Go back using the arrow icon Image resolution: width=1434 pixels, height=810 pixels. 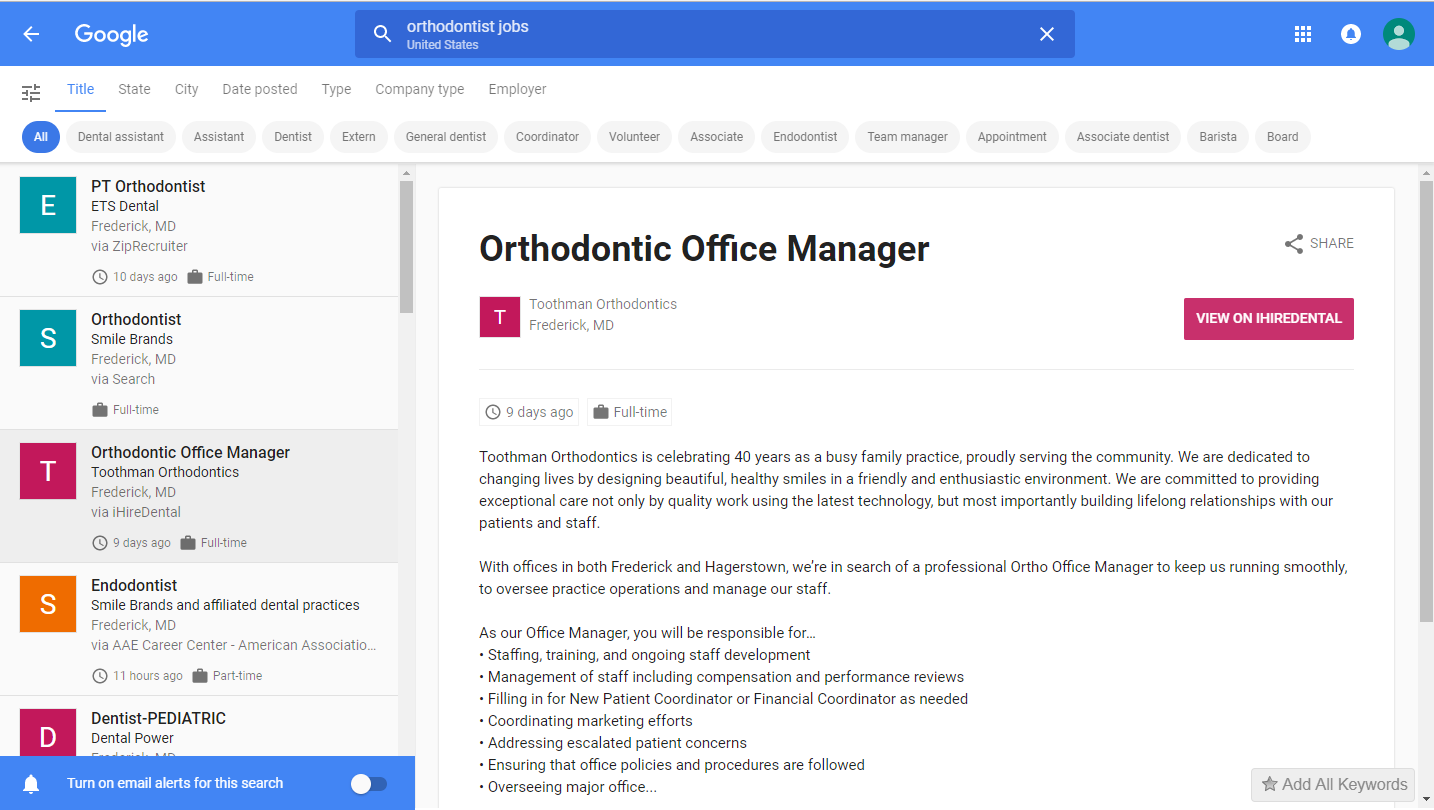coord(31,34)
